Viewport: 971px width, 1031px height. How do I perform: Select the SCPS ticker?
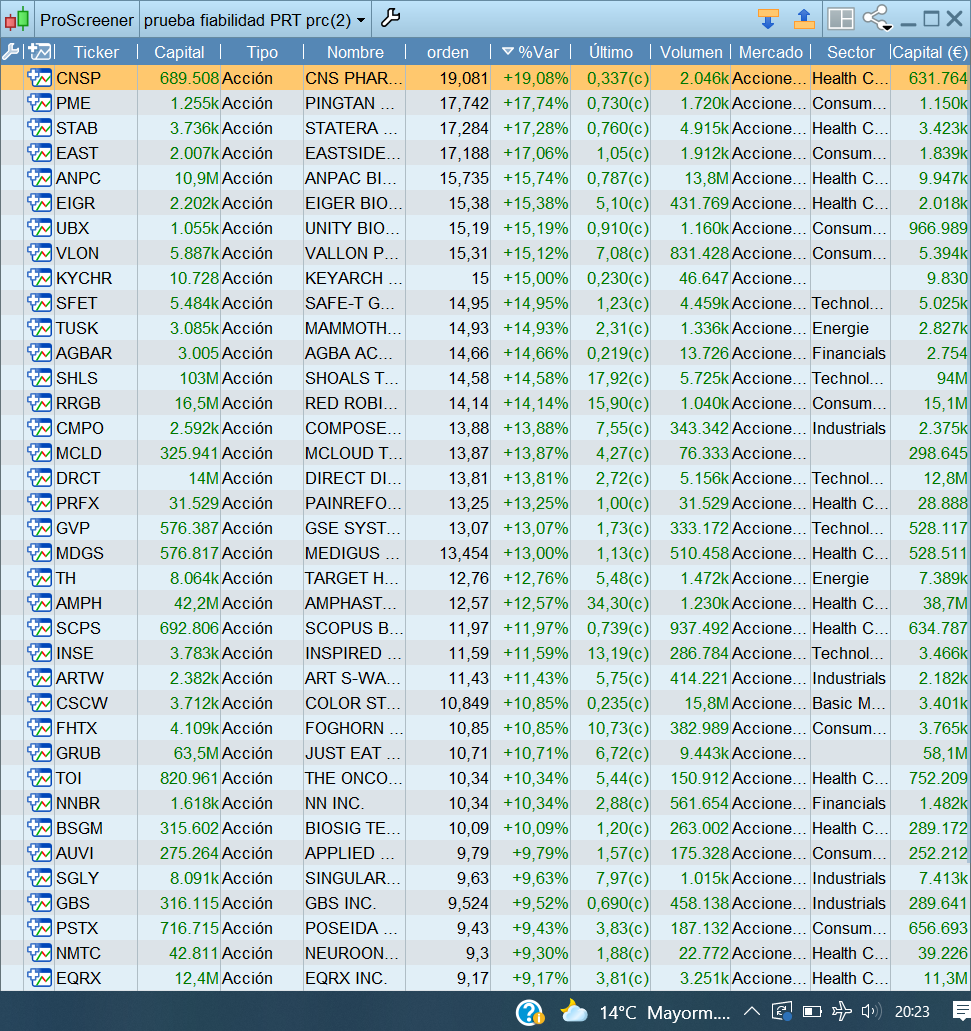[x=78, y=628]
